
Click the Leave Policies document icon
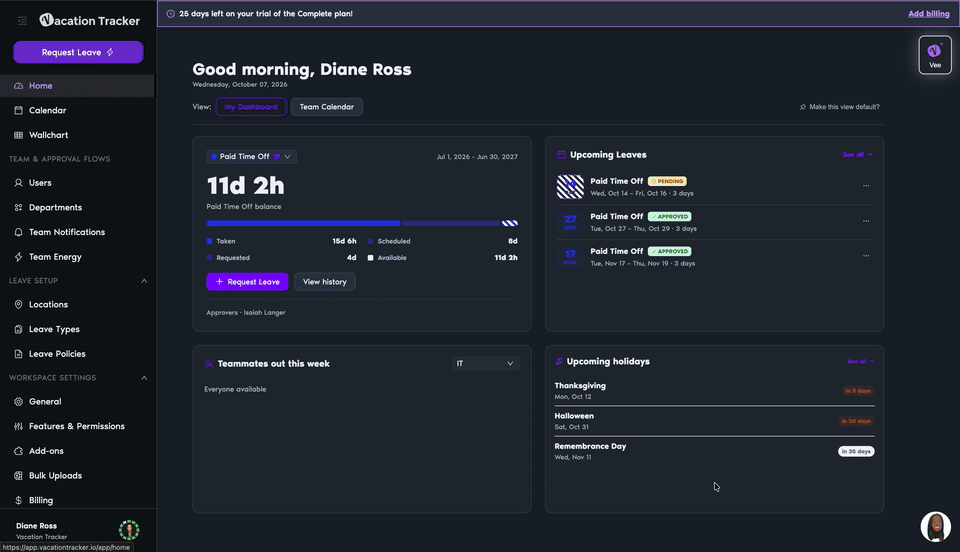click(18, 354)
